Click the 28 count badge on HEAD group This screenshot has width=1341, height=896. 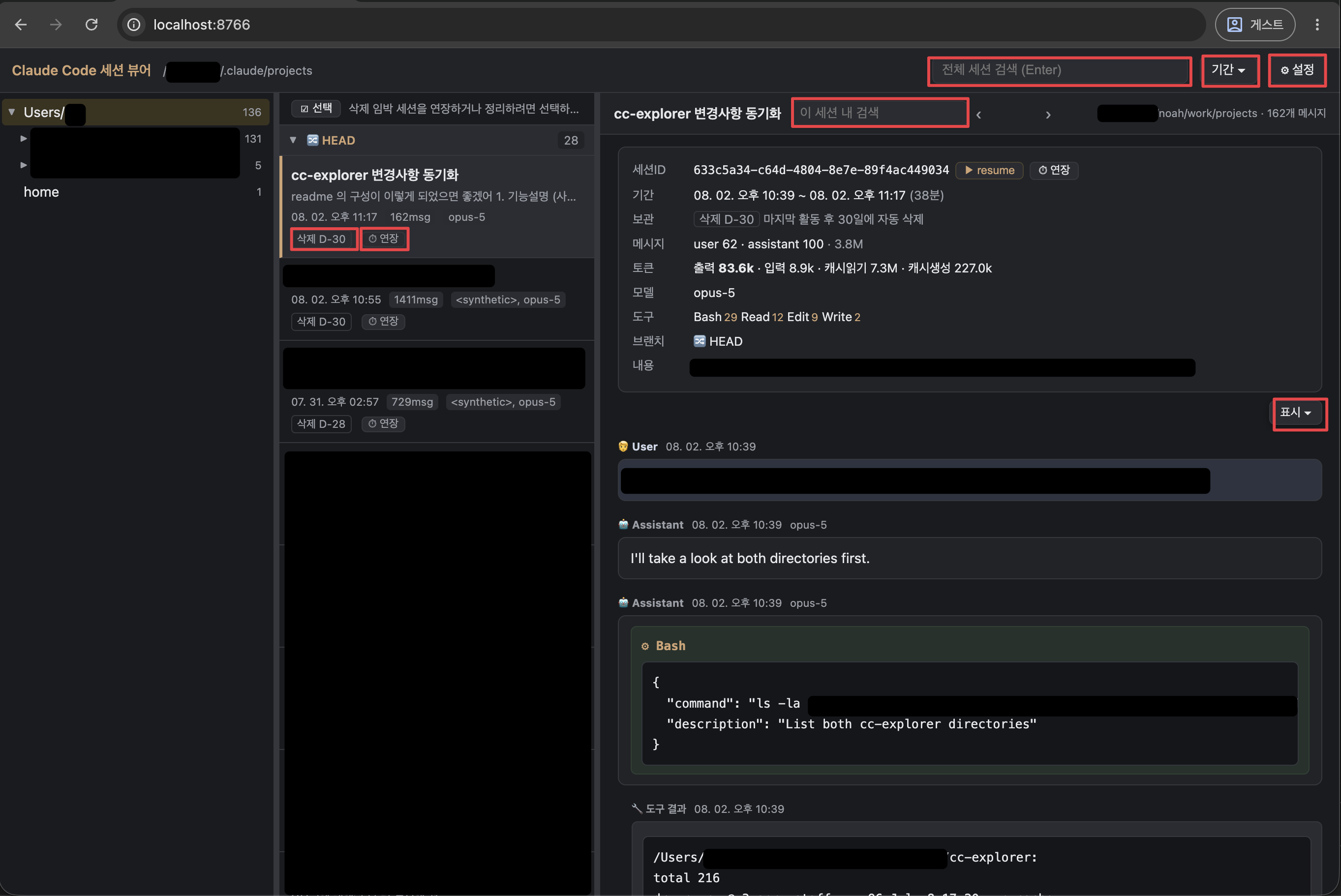pos(571,140)
